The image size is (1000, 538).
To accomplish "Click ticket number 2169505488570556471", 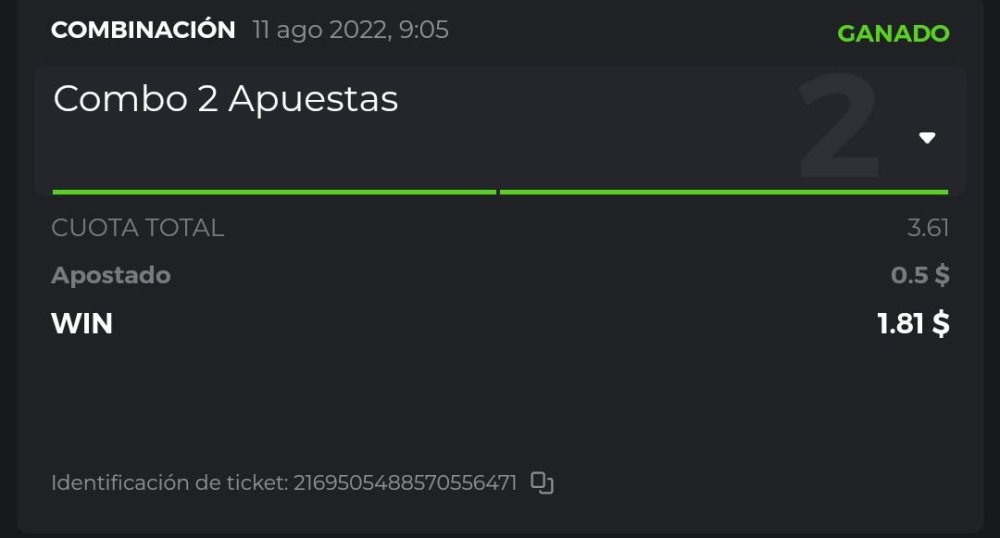I will tap(405, 483).
